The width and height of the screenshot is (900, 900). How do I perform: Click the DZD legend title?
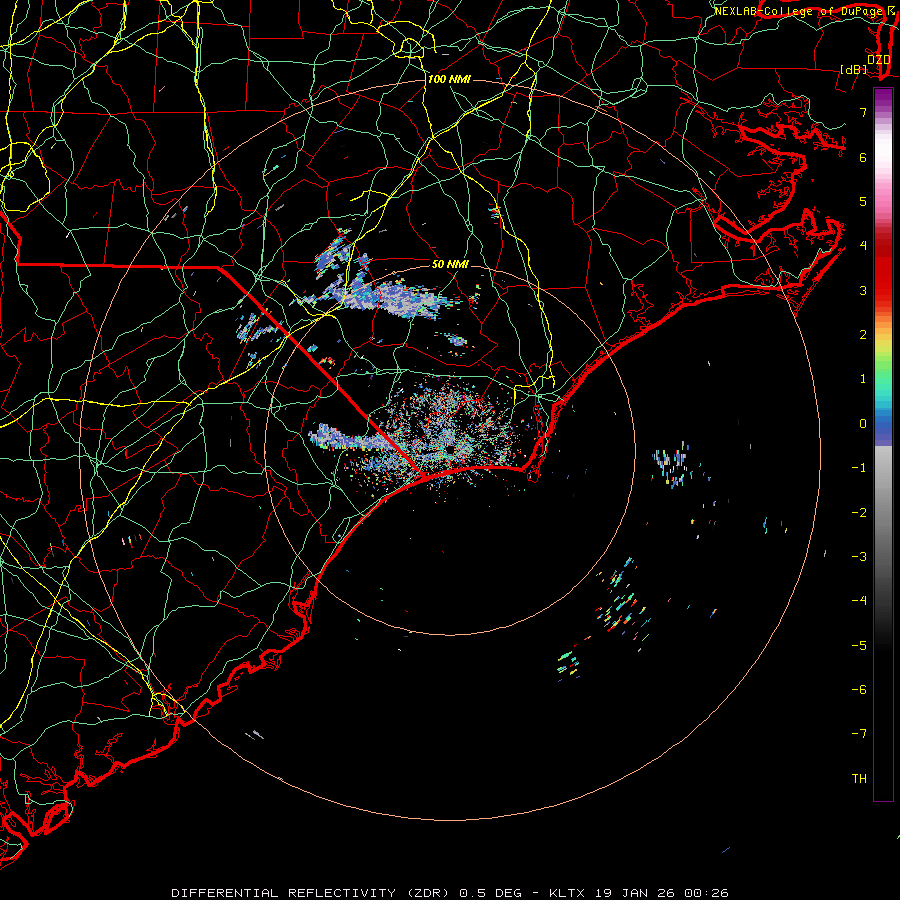pyautogui.click(x=878, y=60)
